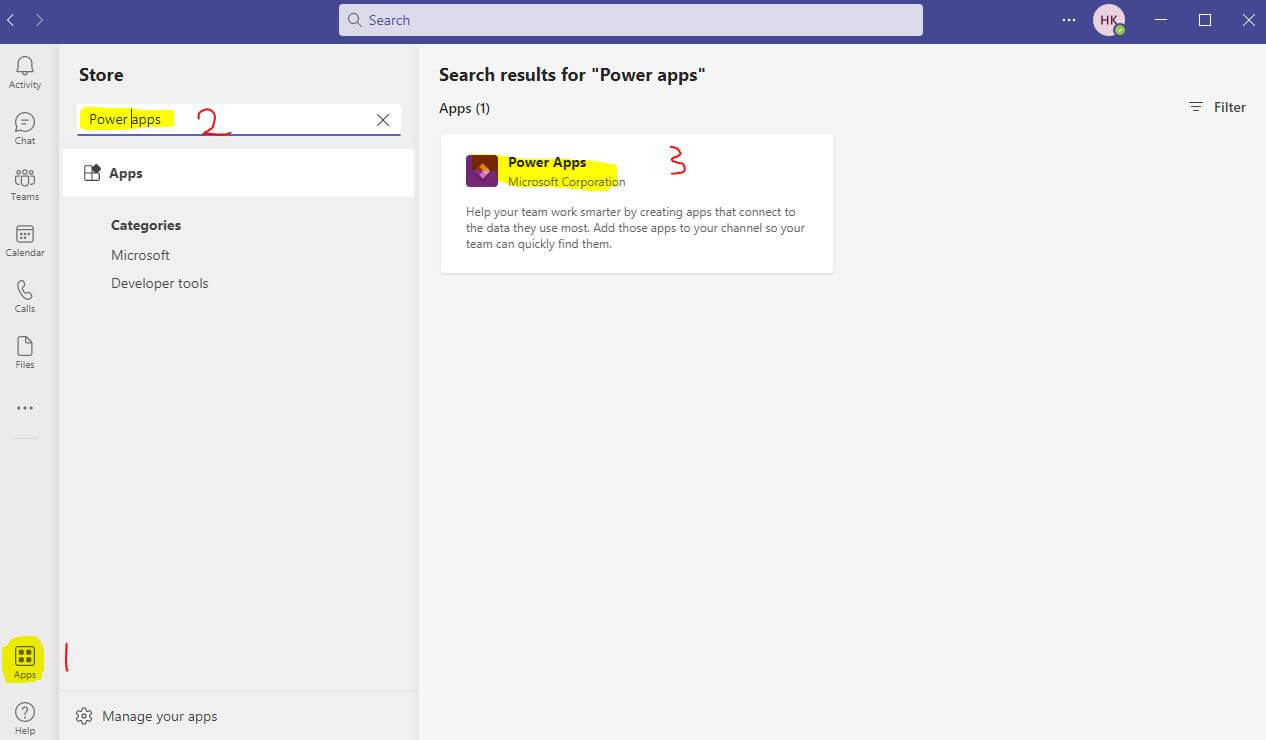Show more added apps via ellipsis
This screenshot has height=740, width=1266.
click(24, 407)
